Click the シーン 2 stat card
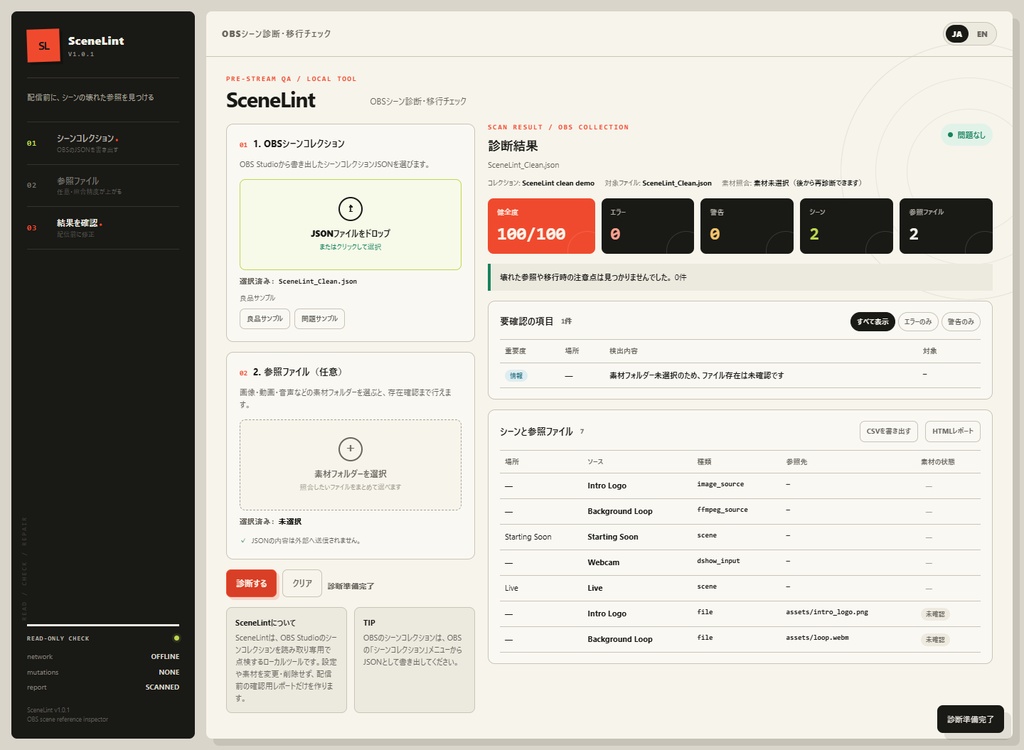 pyautogui.click(x=846, y=226)
